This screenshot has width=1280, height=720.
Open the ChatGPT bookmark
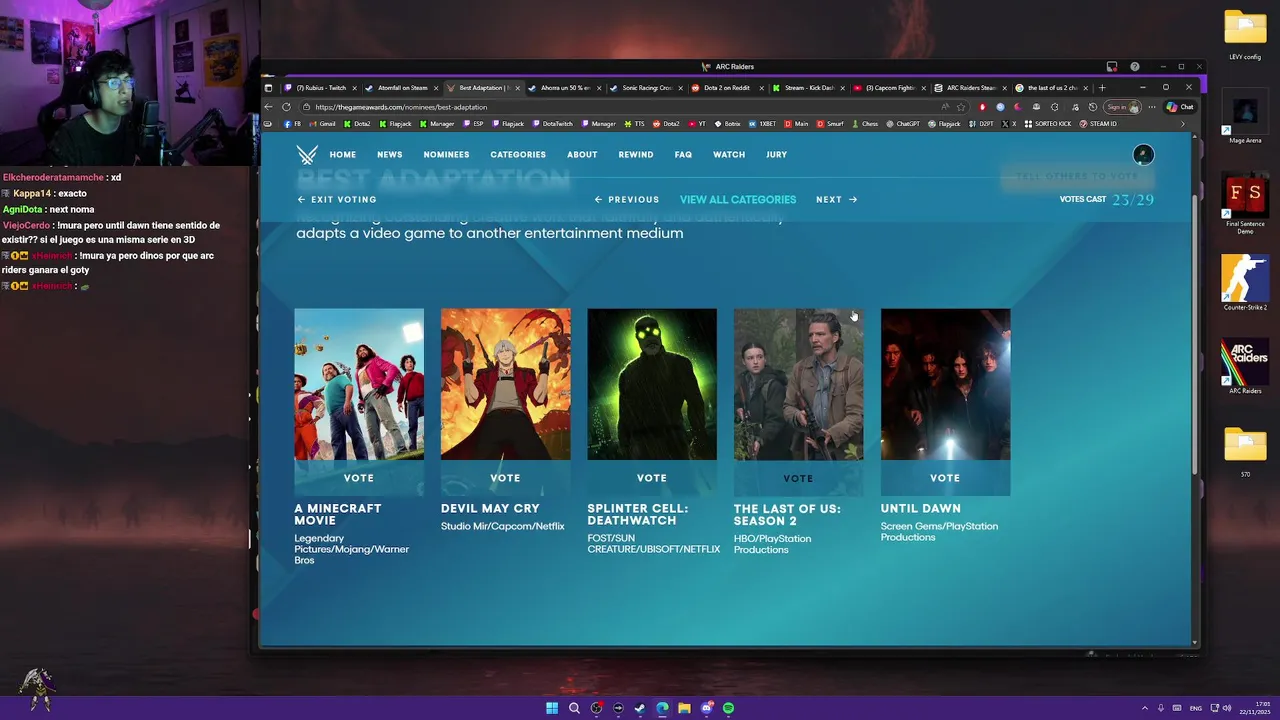(903, 124)
